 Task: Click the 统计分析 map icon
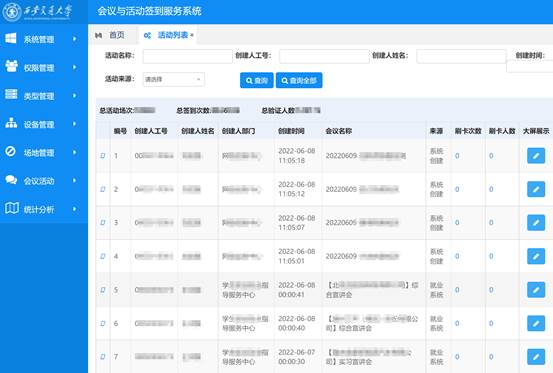click(12, 208)
